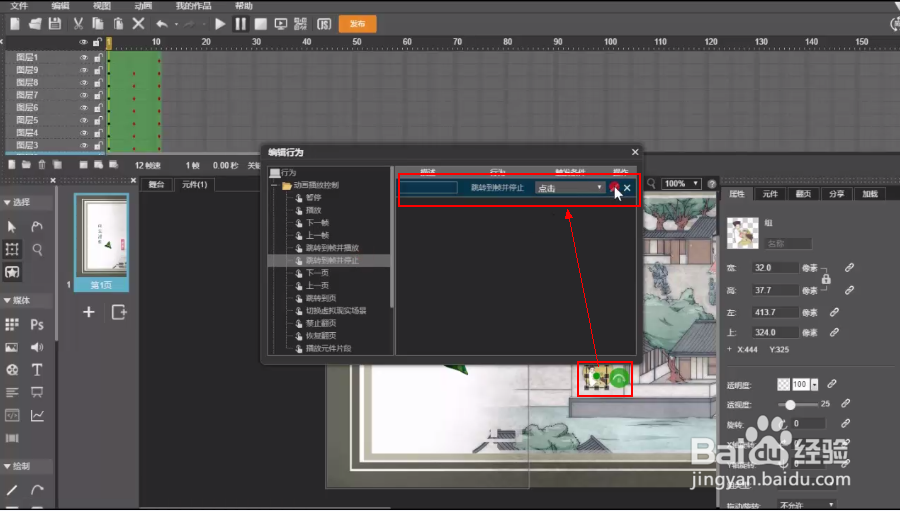This screenshot has height=511, width=900.
Task: Remove the 跳转到帧并停止 behavior row
Action: click(x=627, y=188)
